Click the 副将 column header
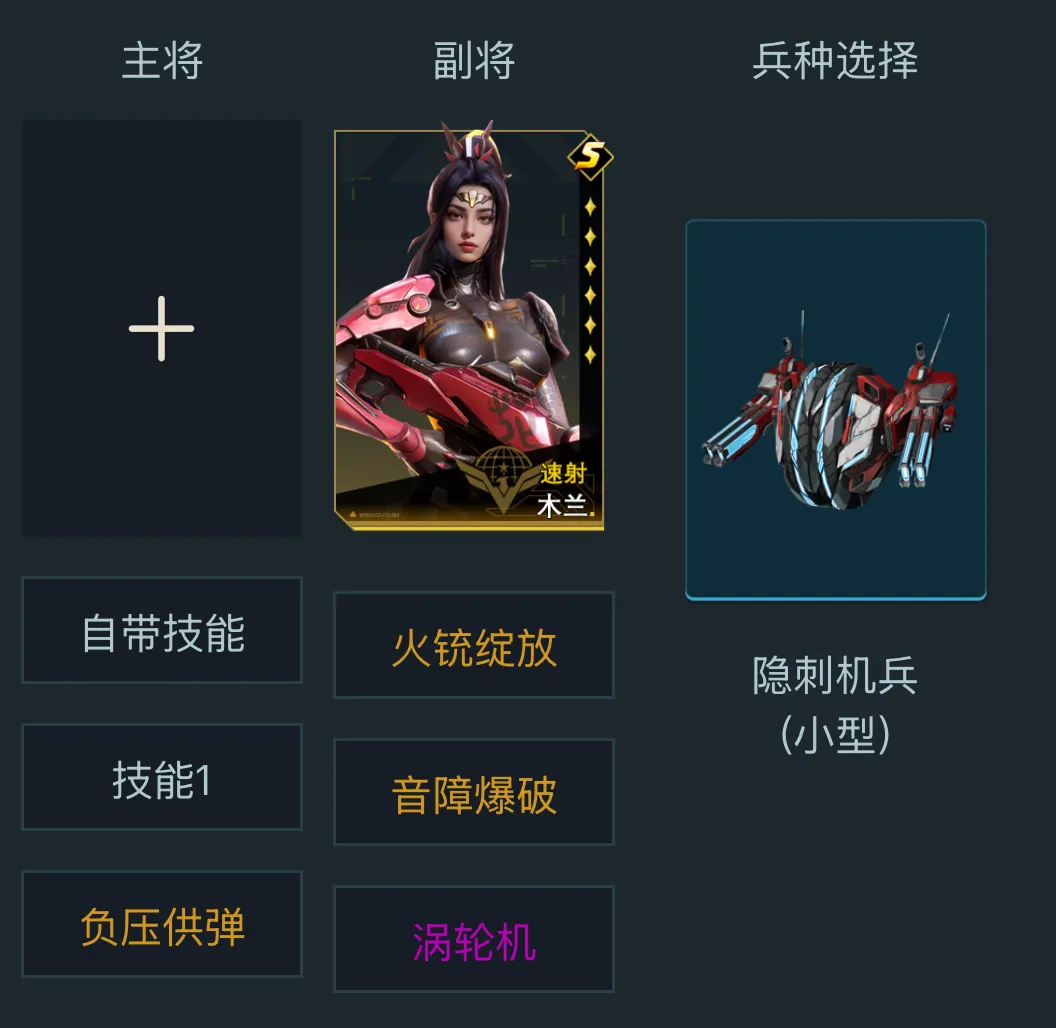Viewport: 1056px width, 1028px height. coord(474,61)
